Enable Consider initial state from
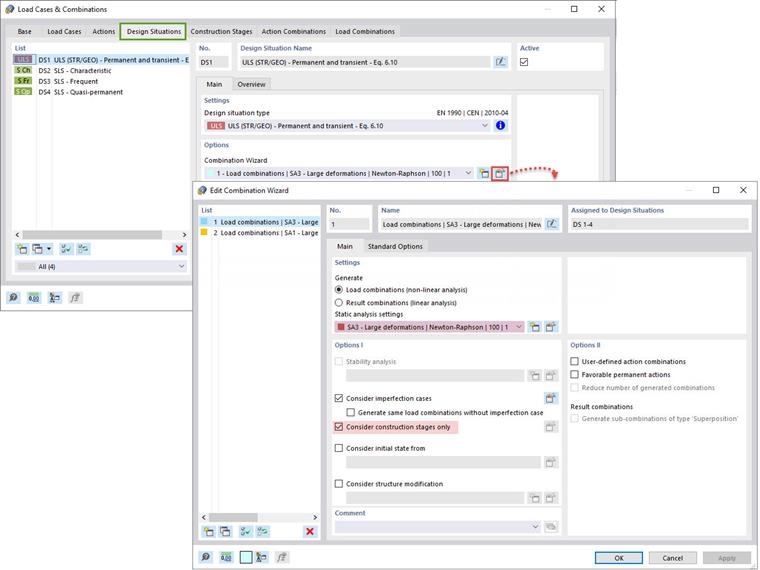The width and height of the screenshot is (760, 570). click(339, 448)
